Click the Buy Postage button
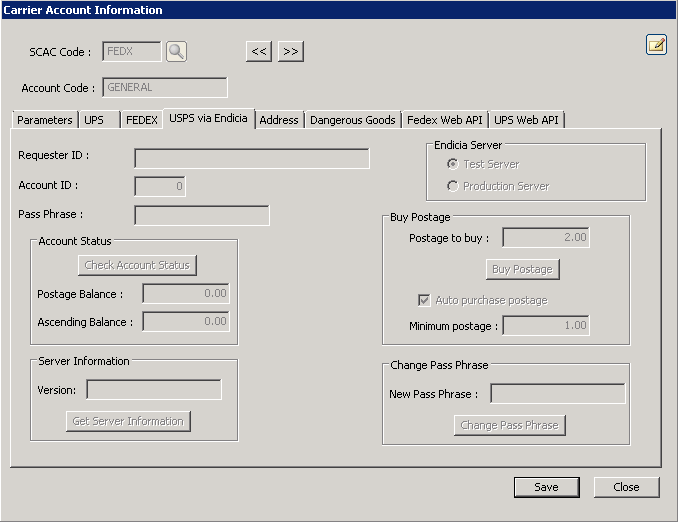Image resolution: width=678 pixels, height=522 pixels. [522, 269]
